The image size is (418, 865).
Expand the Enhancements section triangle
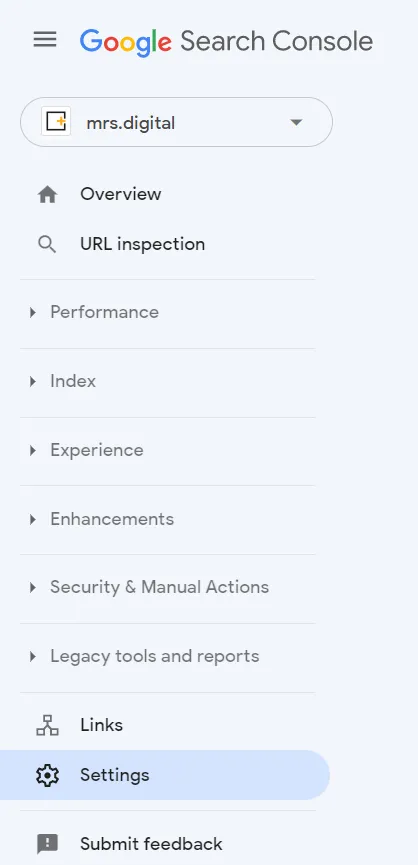coord(33,519)
